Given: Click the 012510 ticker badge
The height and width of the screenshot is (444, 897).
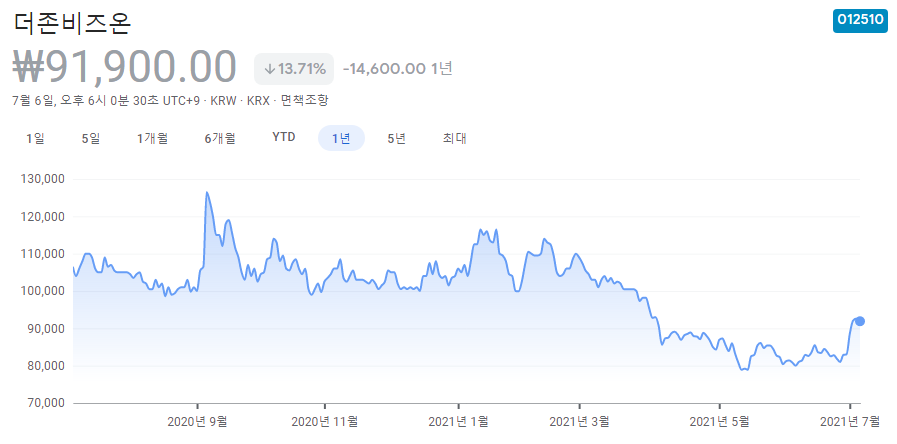Looking at the screenshot, I should [860, 20].
